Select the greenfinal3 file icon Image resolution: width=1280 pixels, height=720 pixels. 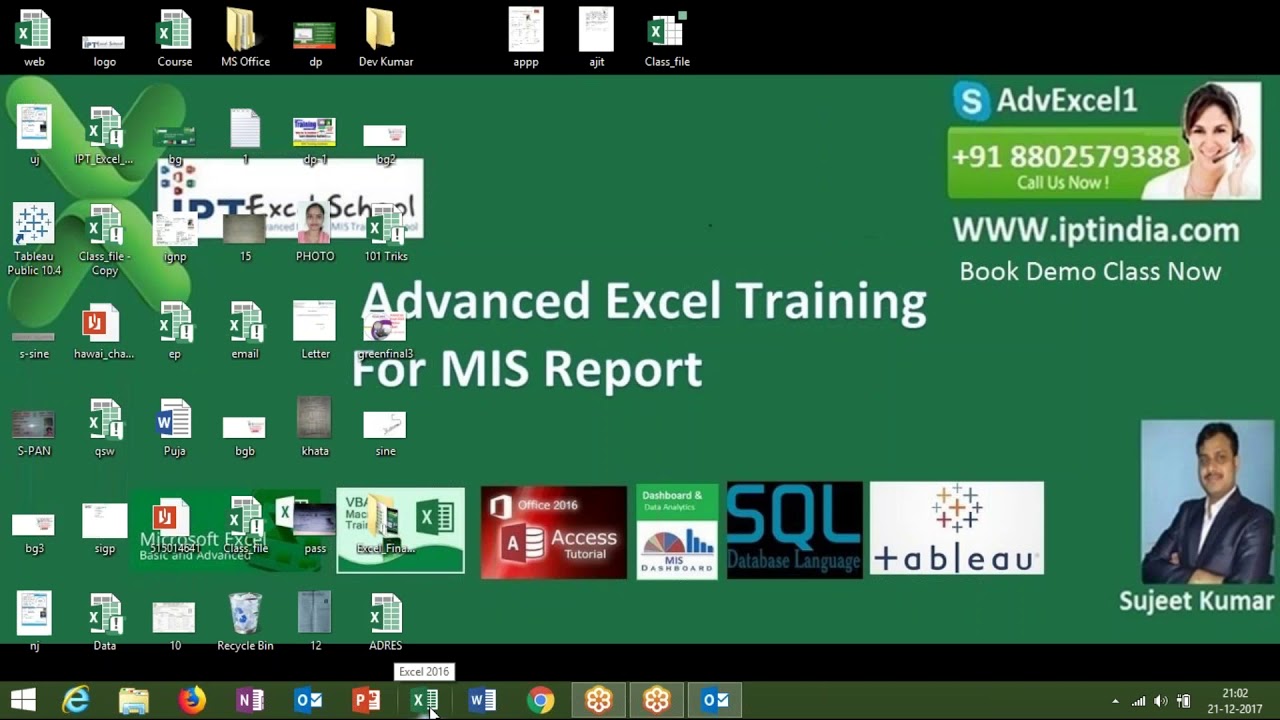pyautogui.click(x=386, y=335)
